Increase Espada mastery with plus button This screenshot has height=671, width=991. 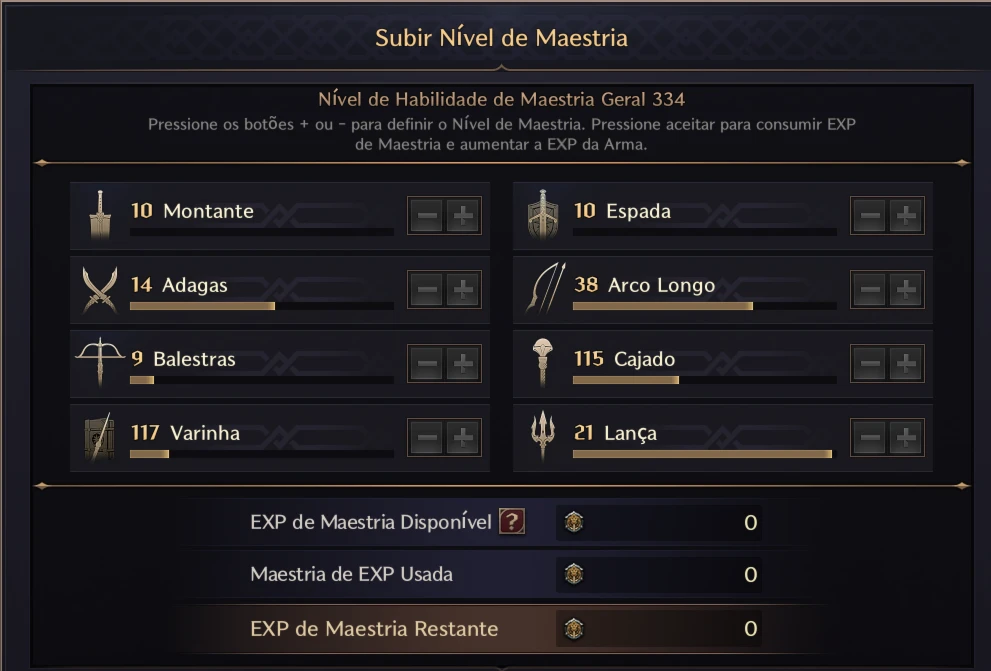906,215
